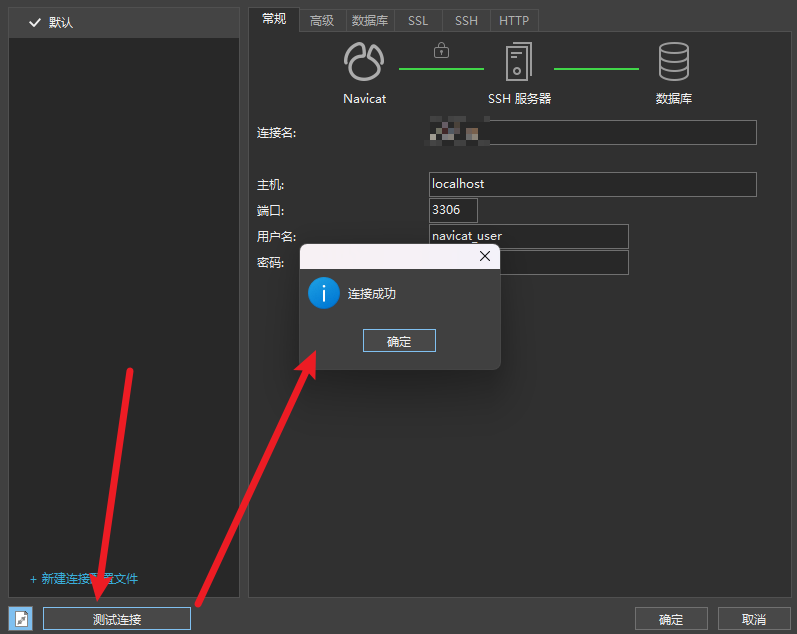Click the 用户名 field with navicat_user
The image size is (797, 634).
pos(529,236)
